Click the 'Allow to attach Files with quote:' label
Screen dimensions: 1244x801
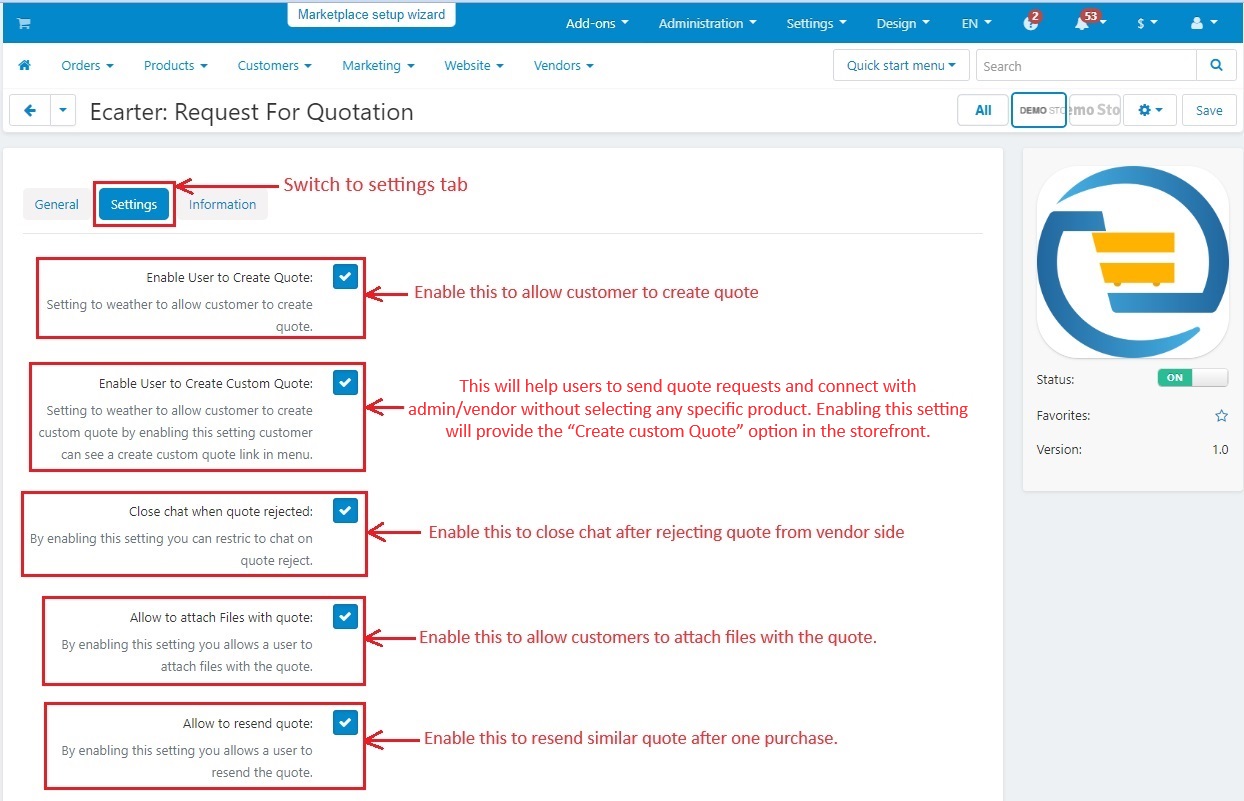(221, 617)
